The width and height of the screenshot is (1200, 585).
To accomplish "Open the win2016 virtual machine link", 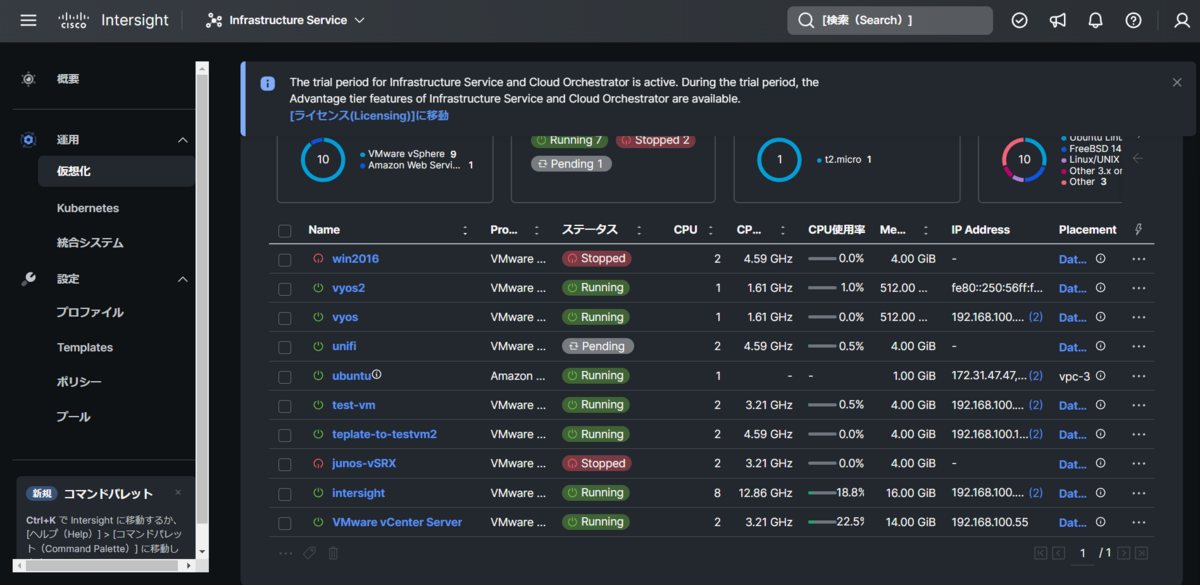I will pyautogui.click(x=355, y=259).
